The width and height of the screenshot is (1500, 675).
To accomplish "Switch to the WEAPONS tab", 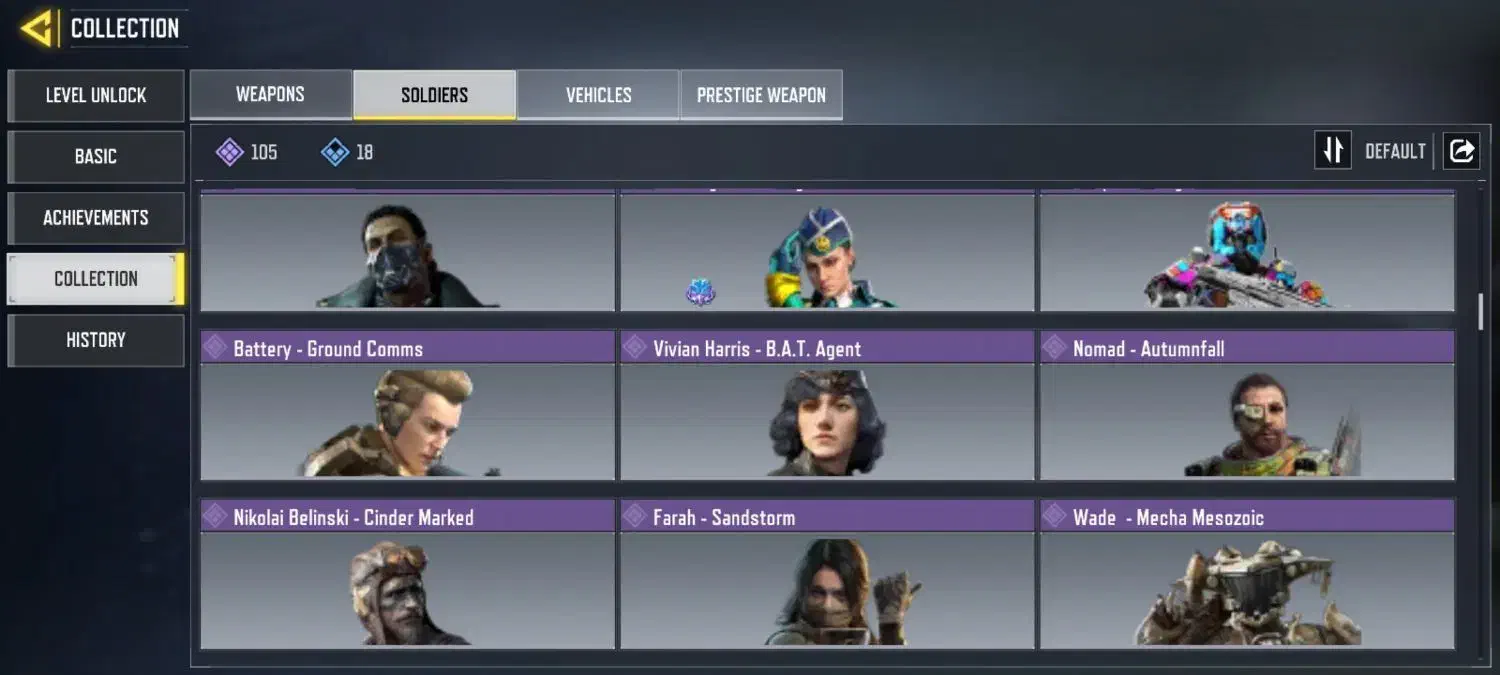I will pyautogui.click(x=270, y=95).
